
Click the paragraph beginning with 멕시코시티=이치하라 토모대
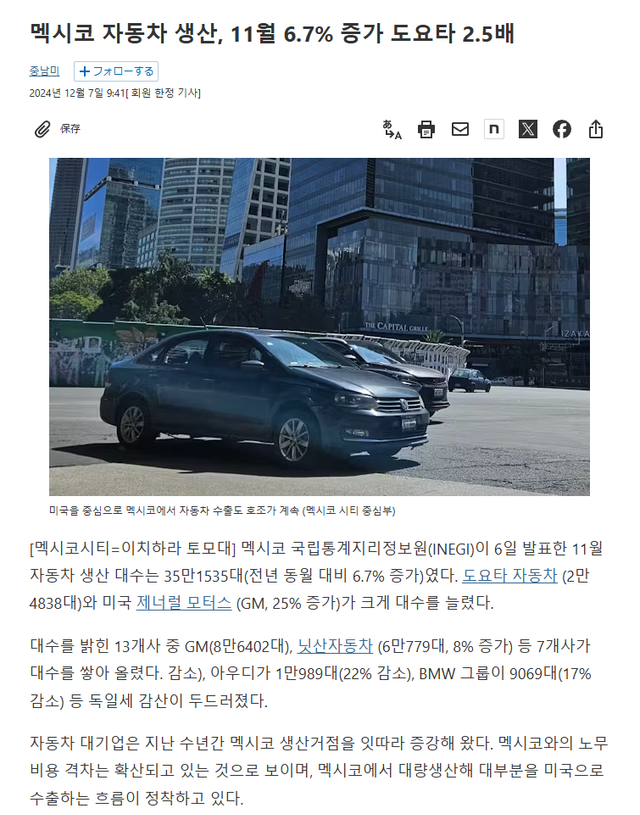coord(316,575)
